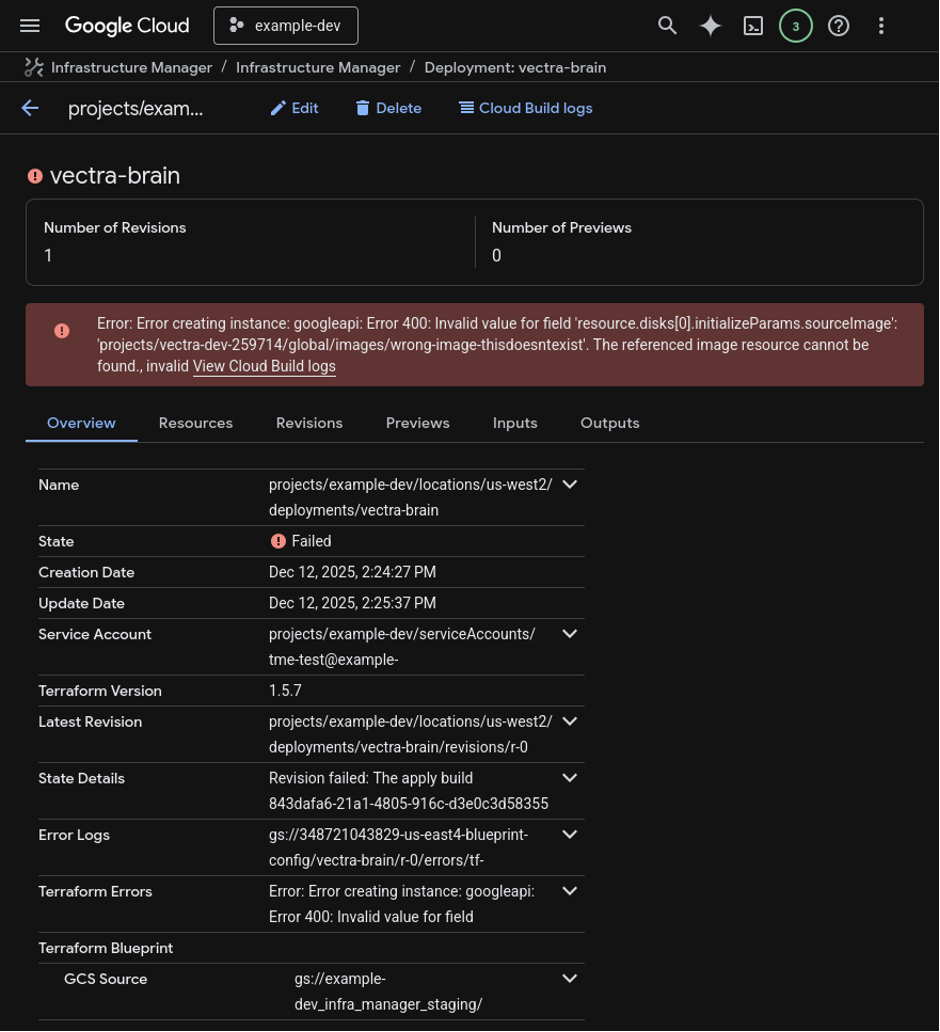Screen dimensions: 940x1032
Task: Open the Outputs tab
Action: coord(610,423)
